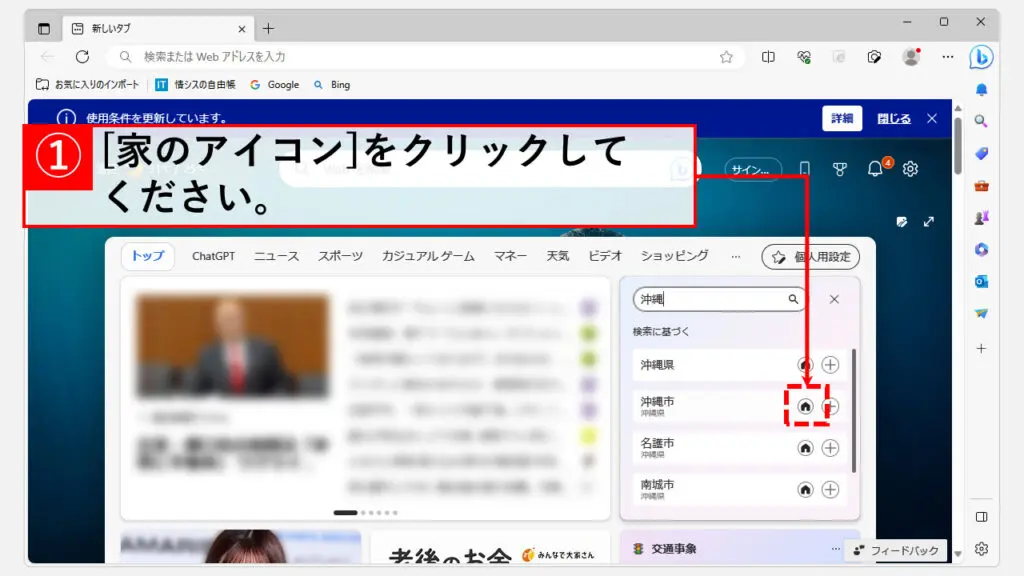Viewport: 1024px width, 576px height.
Task: Open the Outlook sidebar icon
Action: [x=981, y=281]
